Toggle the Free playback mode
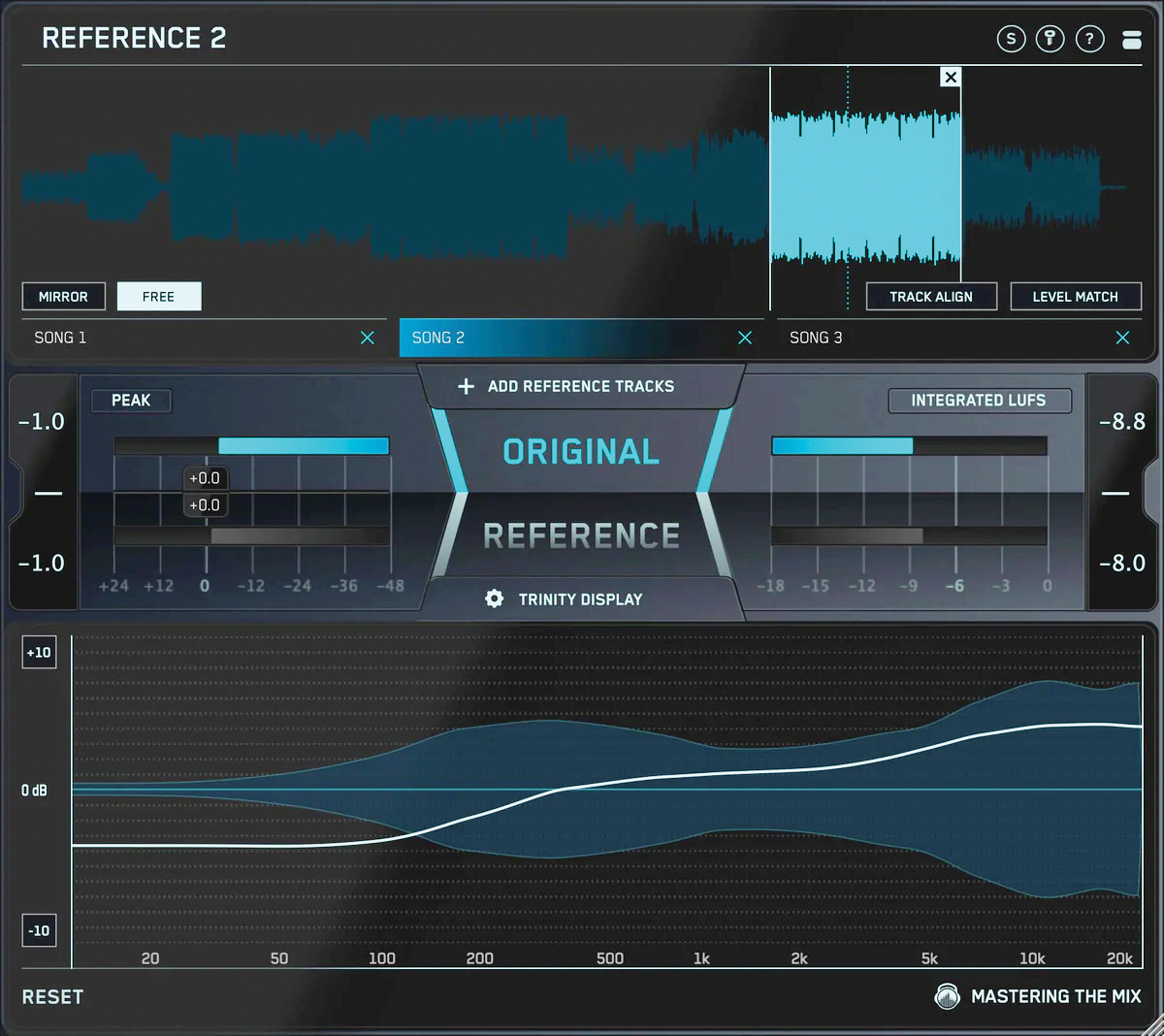The height and width of the screenshot is (1036, 1164). 159,297
